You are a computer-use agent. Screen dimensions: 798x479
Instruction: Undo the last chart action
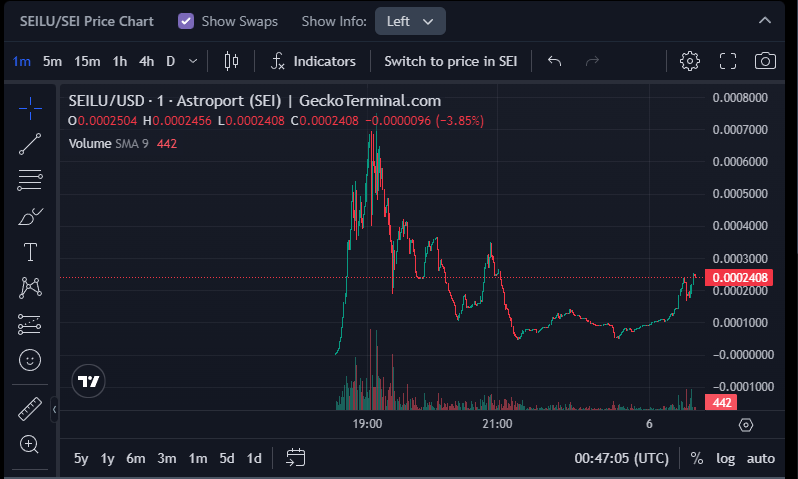click(554, 61)
